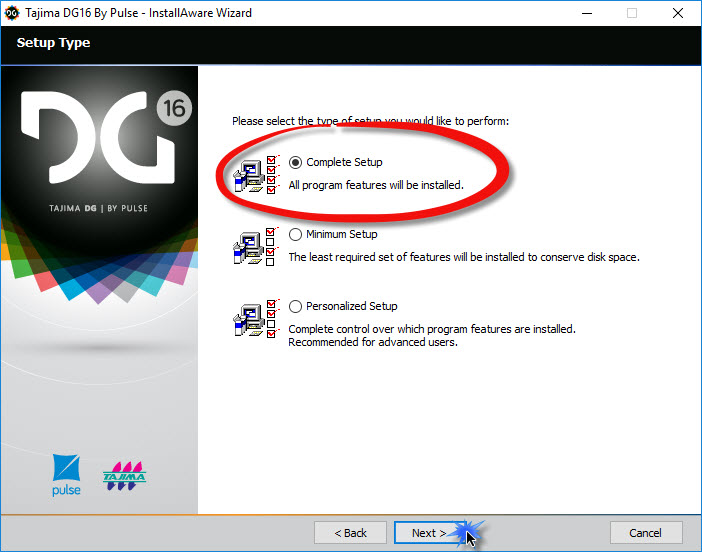
Task: Click the Pulse logo in sidebar
Action: click(x=66, y=475)
